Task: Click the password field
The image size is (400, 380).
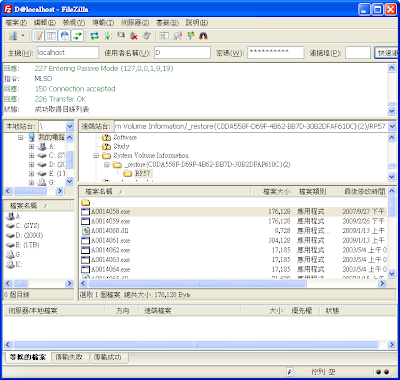Action: [x=276, y=53]
